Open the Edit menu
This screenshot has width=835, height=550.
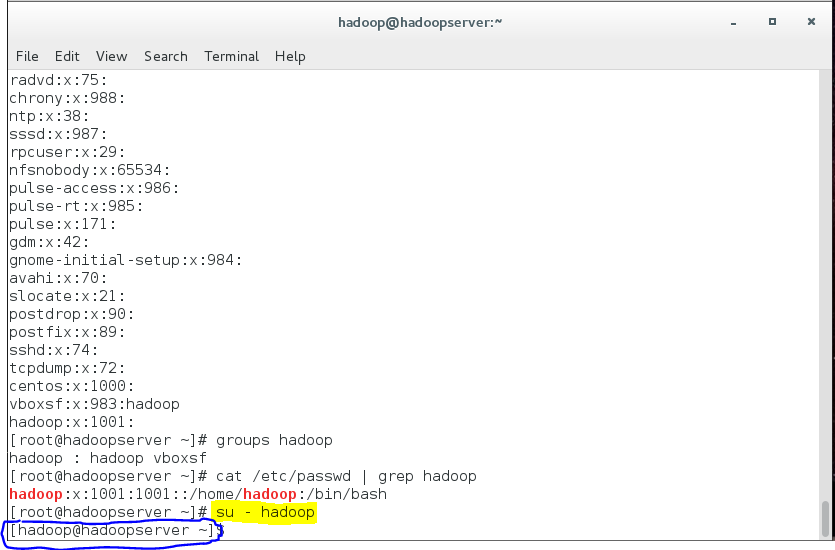[x=67, y=56]
